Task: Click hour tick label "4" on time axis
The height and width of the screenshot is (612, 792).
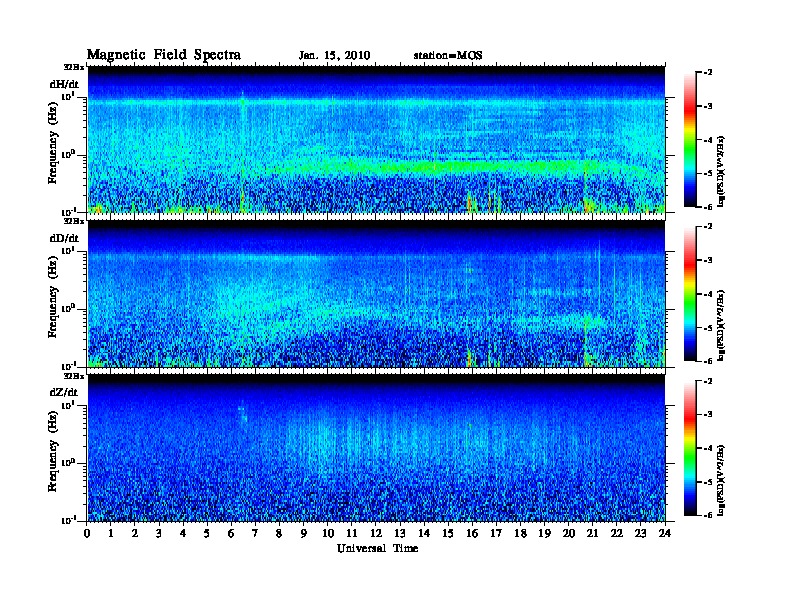Action: click(x=183, y=533)
